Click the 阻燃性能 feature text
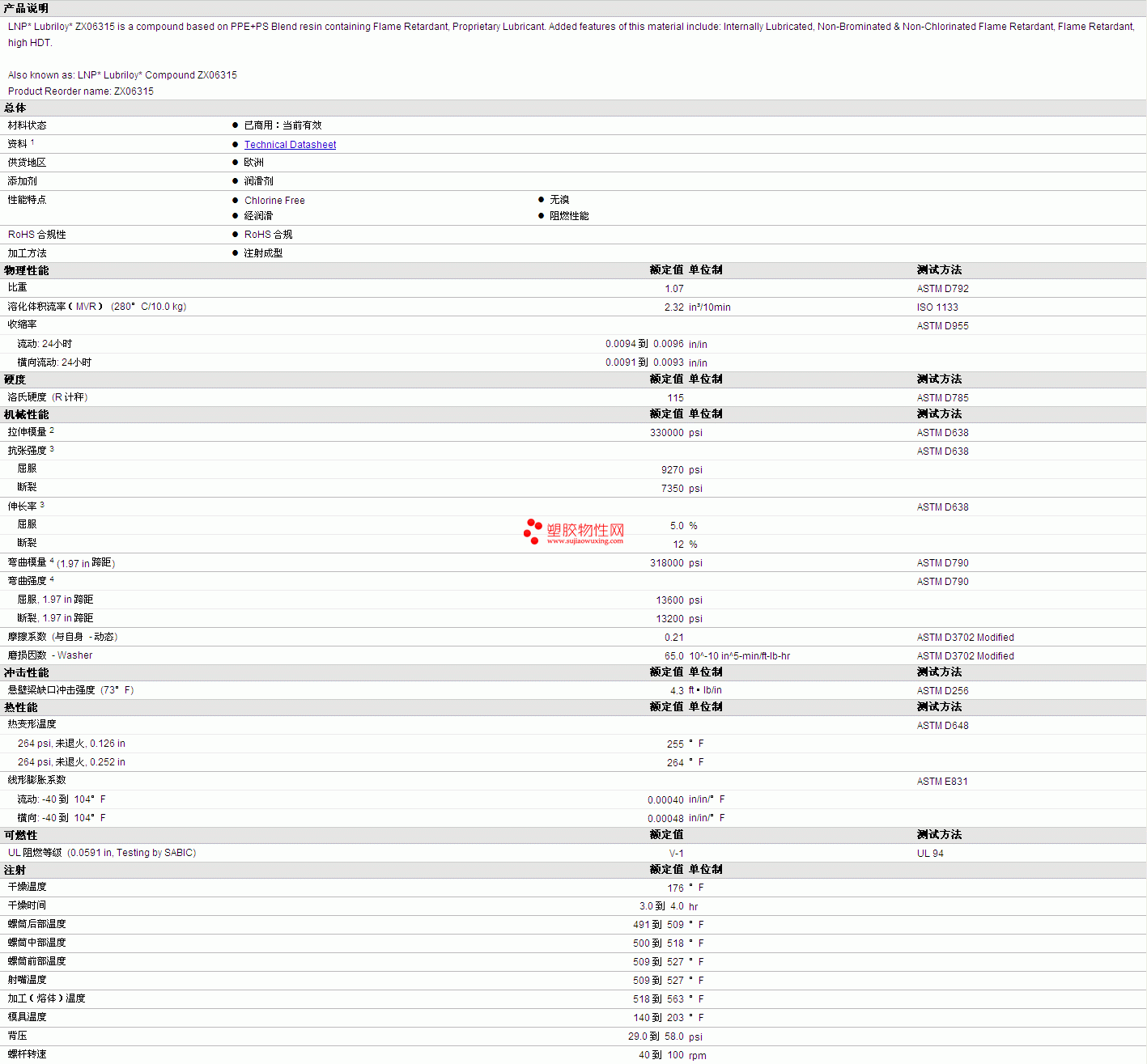The image size is (1147, 1064). point(569,216)
